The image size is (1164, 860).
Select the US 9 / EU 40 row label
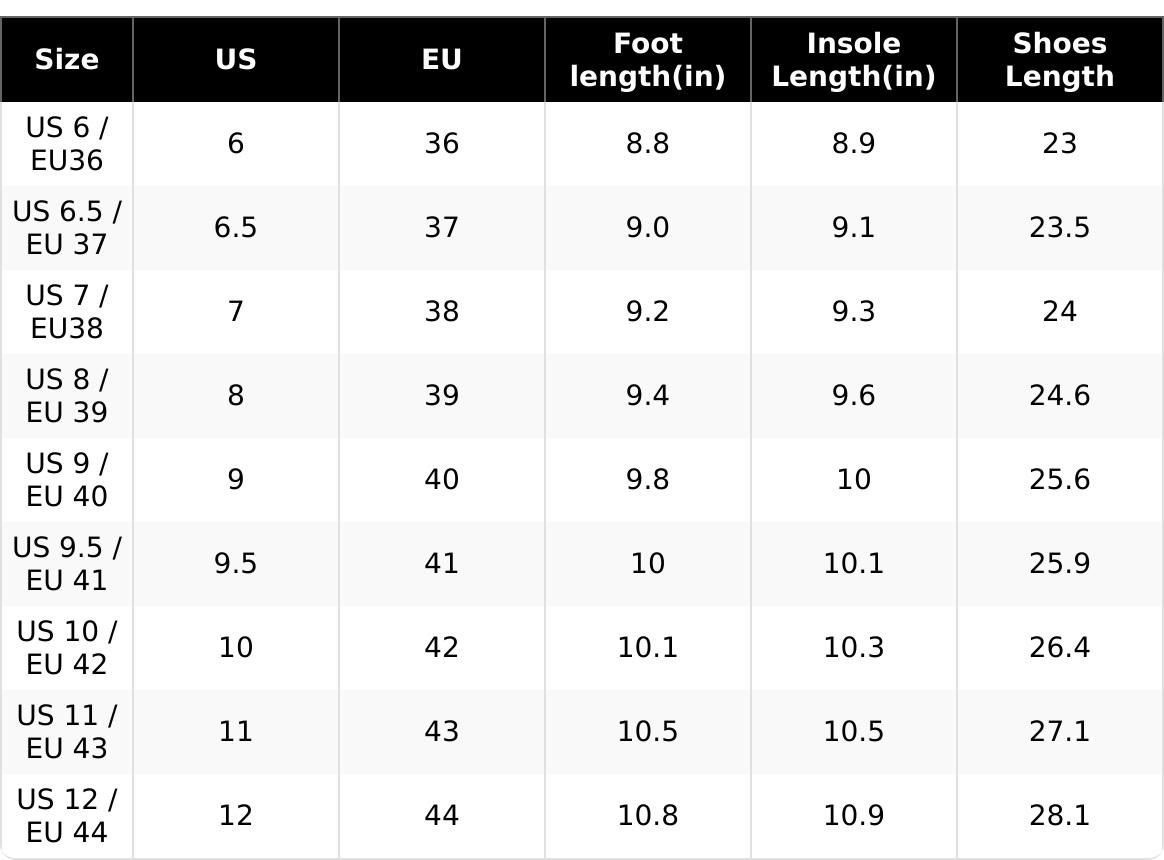coord(67,480)
